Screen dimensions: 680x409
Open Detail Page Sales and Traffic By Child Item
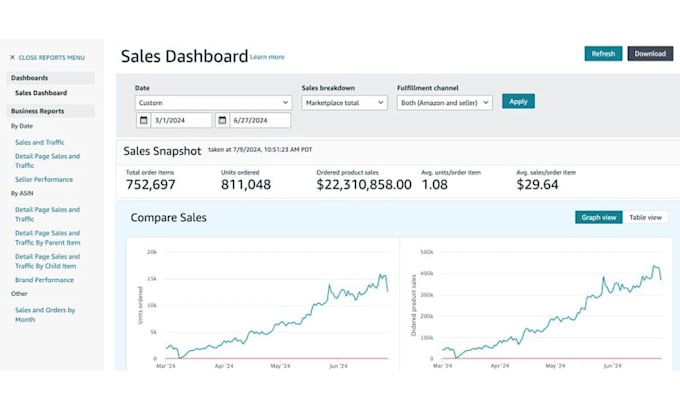pos(47,261)
